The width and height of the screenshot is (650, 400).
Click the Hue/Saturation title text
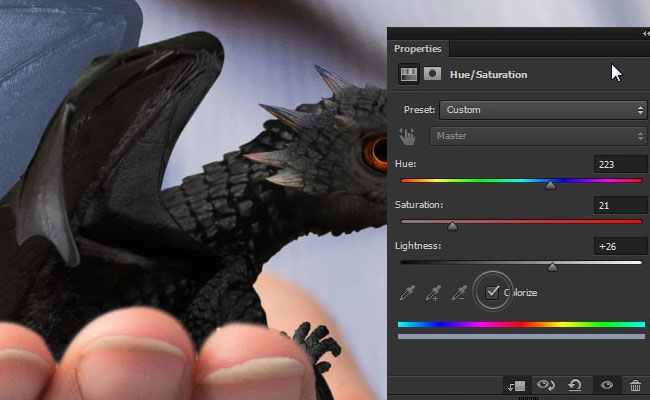(x=488, y=75)
